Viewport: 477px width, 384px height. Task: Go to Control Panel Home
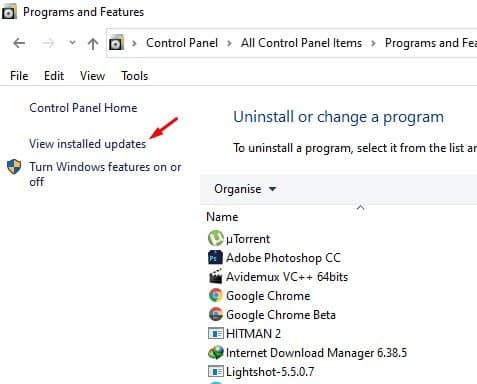click(x=83, y=108)
